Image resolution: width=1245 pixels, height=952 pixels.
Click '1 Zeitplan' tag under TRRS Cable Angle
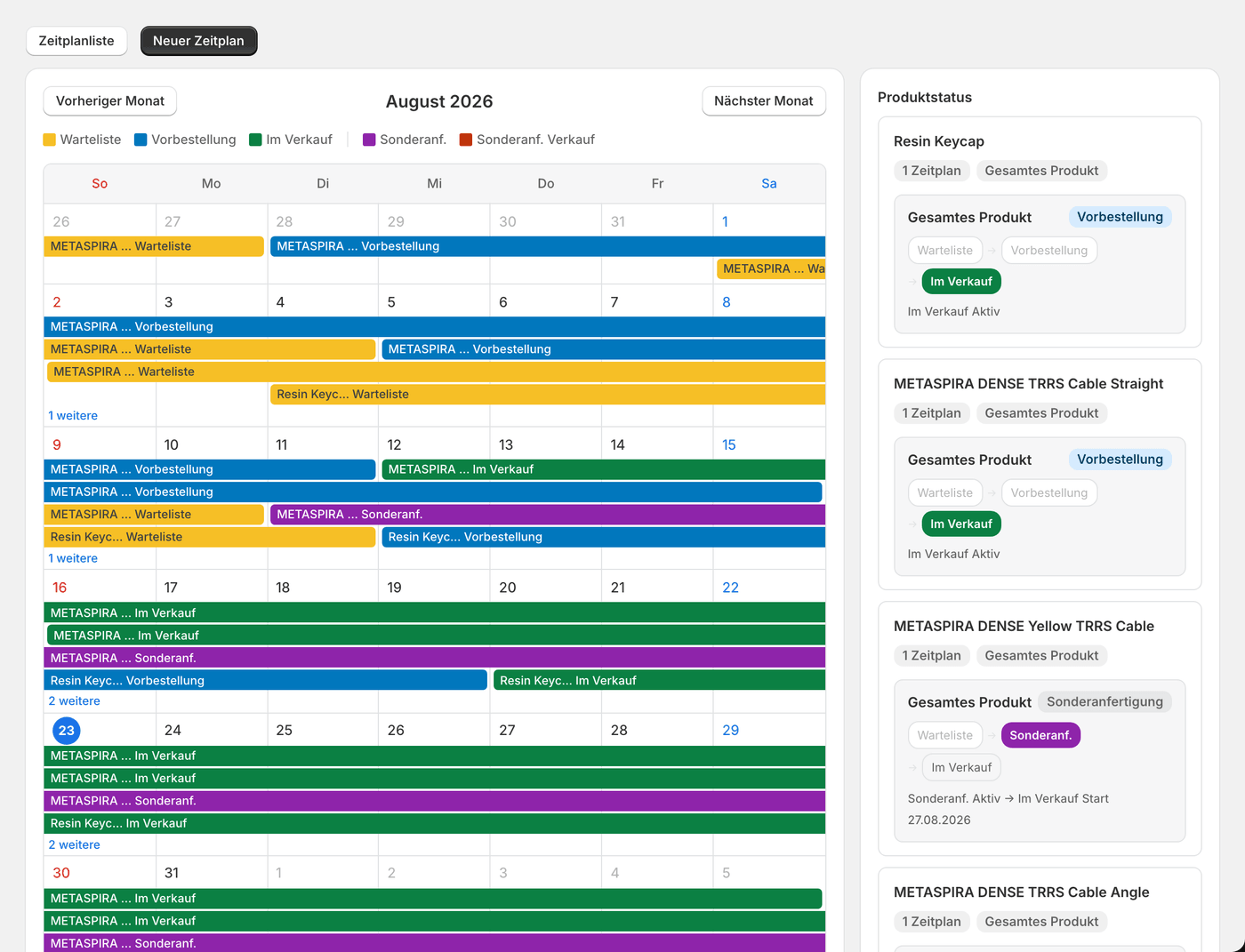pos(931,922)
